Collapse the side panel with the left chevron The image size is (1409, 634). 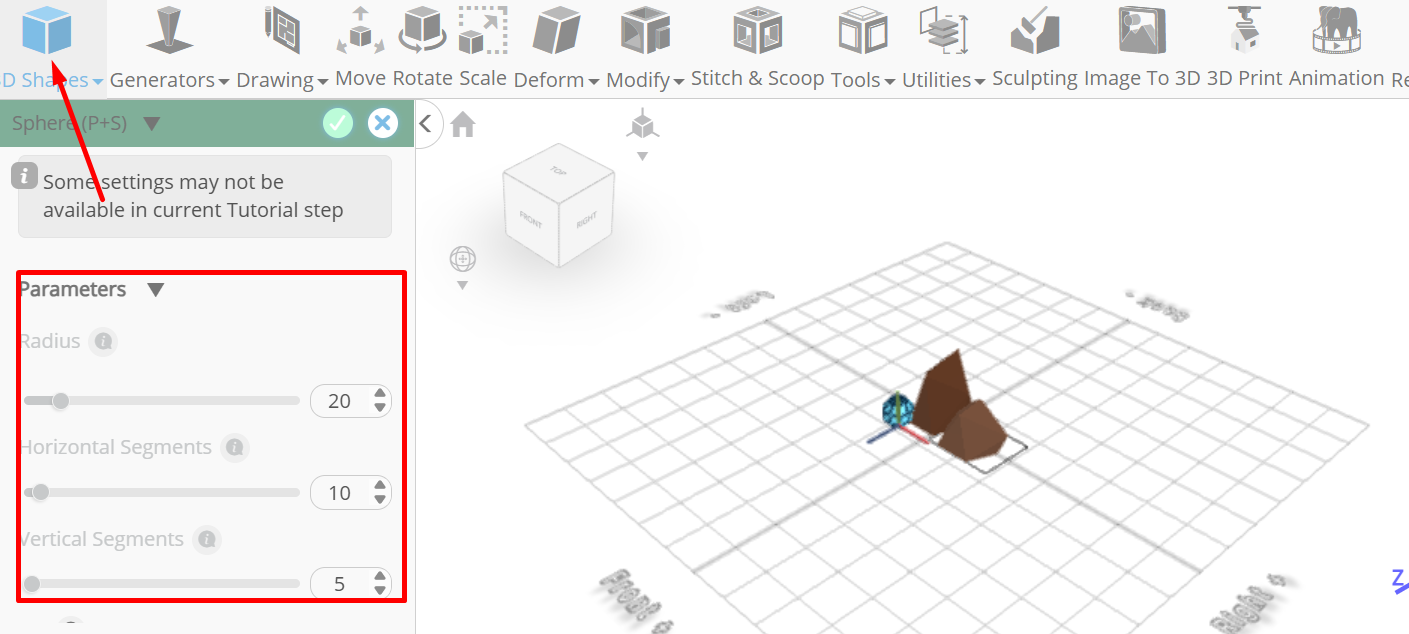coord(426,124)
